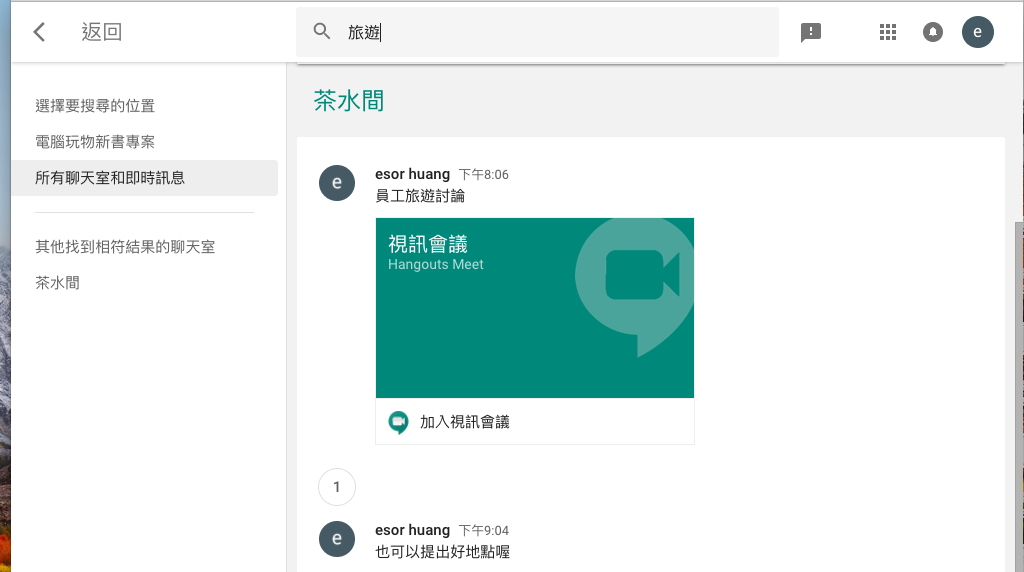
Task: Click the 茶水間 room heading
Action: pos(349,101)
